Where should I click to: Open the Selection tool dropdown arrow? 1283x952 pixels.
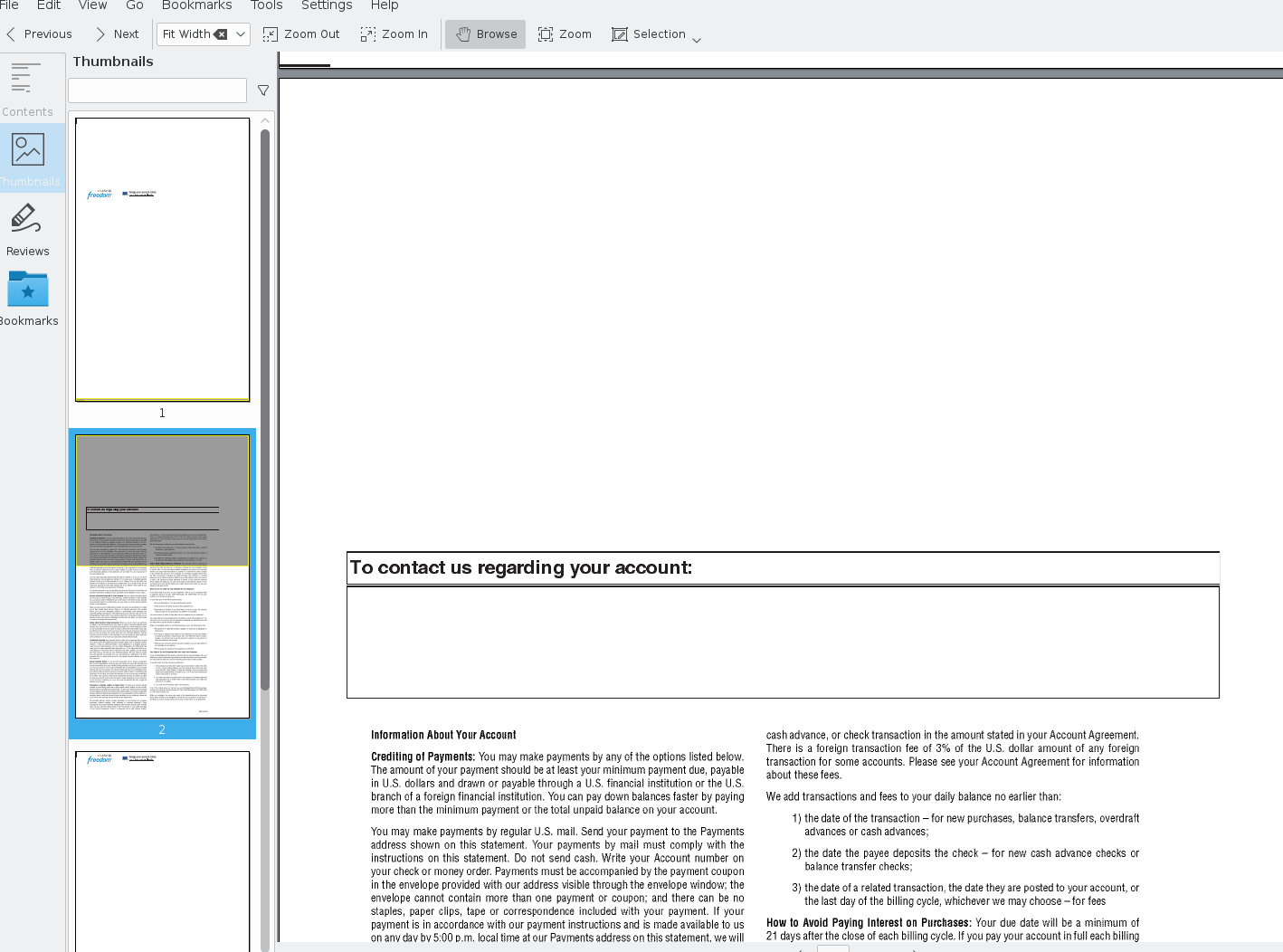(697, 40)
